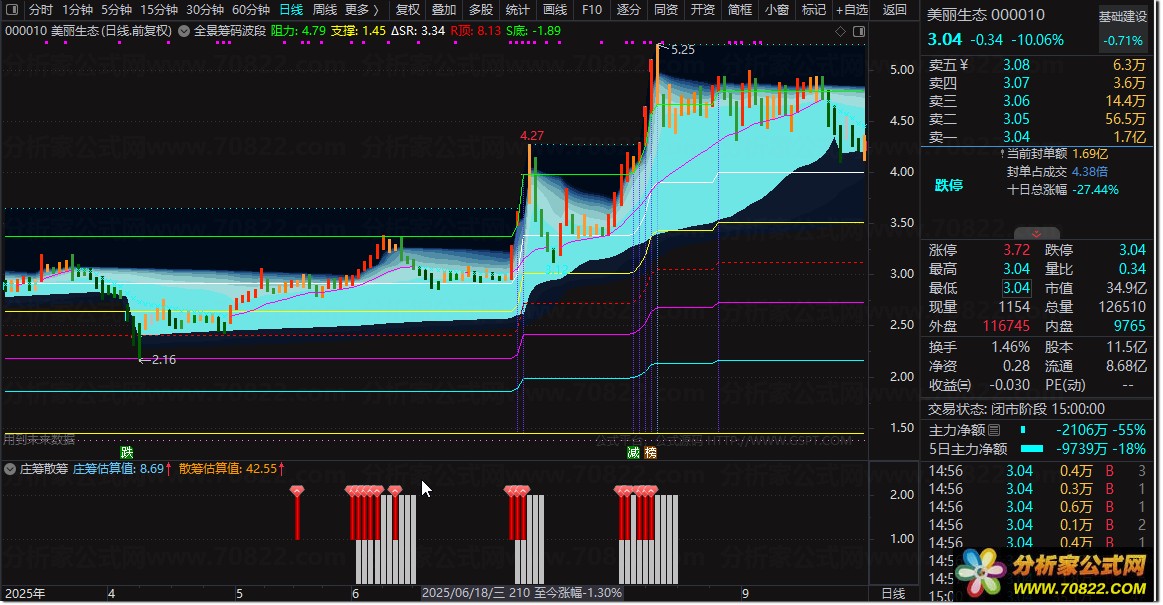Click the 榜 marker below the chart

tap(650, 452)
